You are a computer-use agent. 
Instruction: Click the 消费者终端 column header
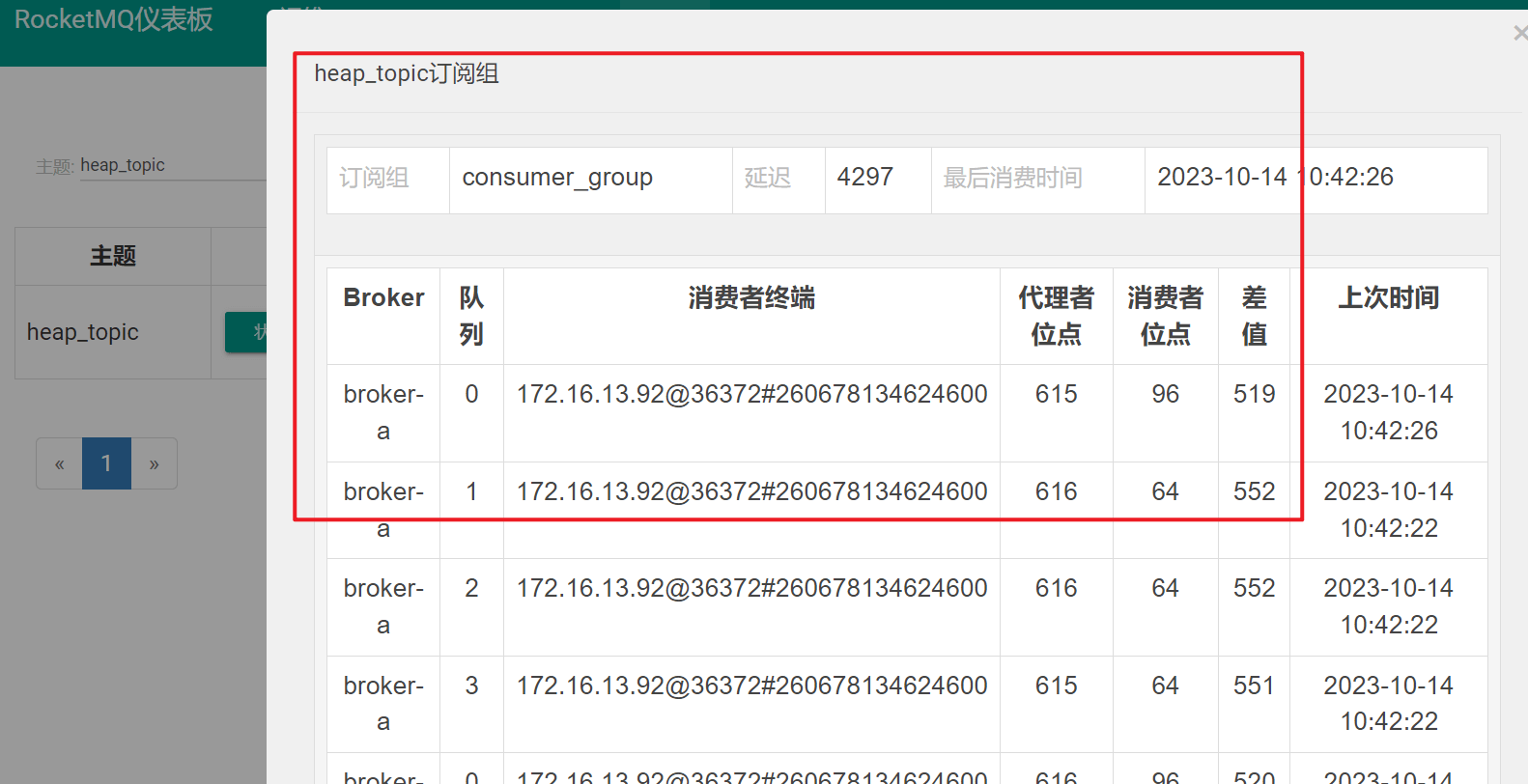(751, 298)
